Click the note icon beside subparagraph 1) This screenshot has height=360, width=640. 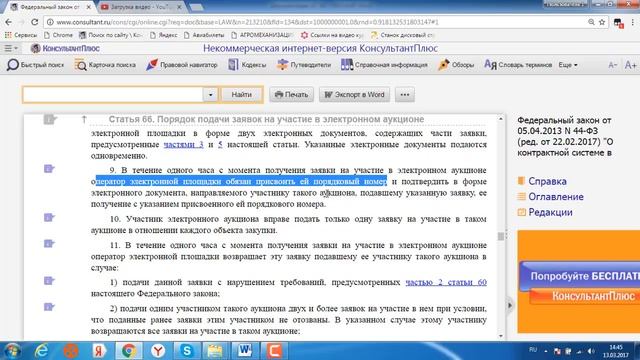click(49, 281)
